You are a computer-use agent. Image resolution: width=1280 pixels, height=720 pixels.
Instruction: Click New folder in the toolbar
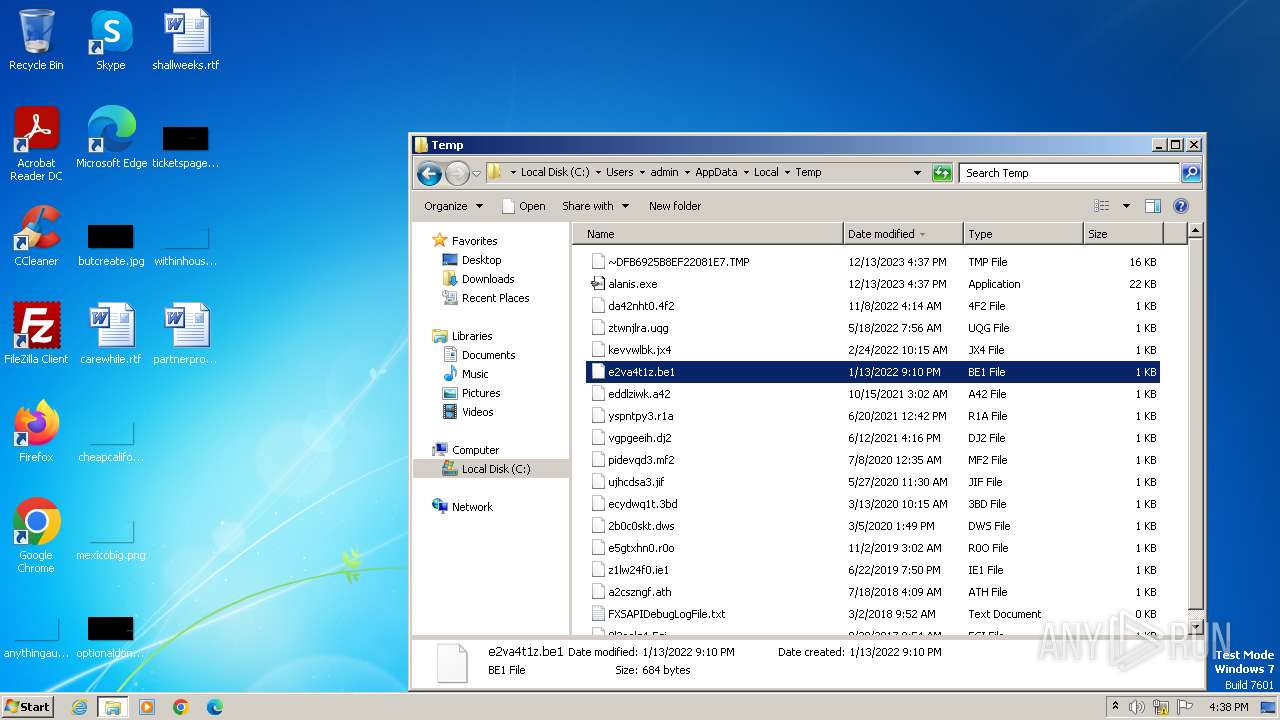point(675,206)
